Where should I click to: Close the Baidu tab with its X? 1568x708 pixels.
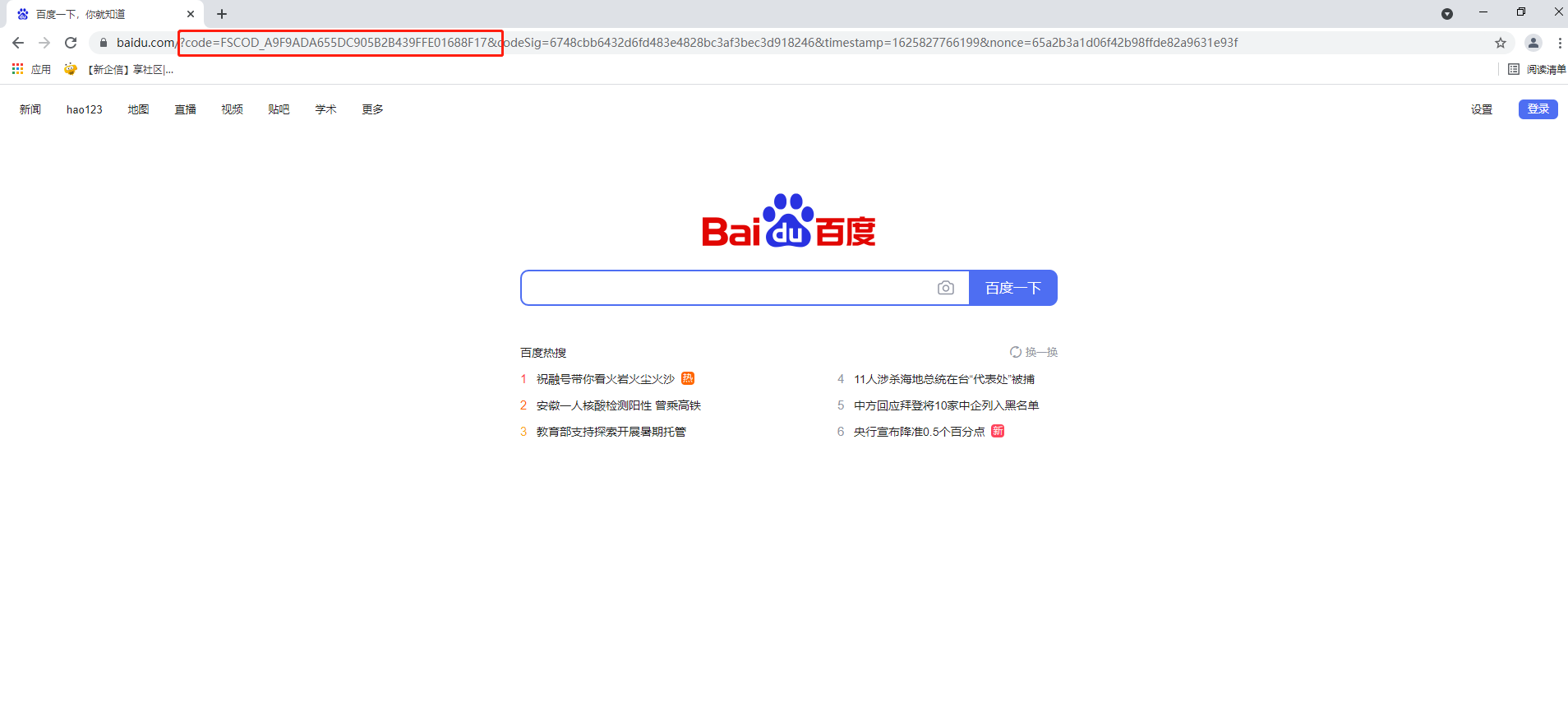pyautogui.click(x=191, y=14)
